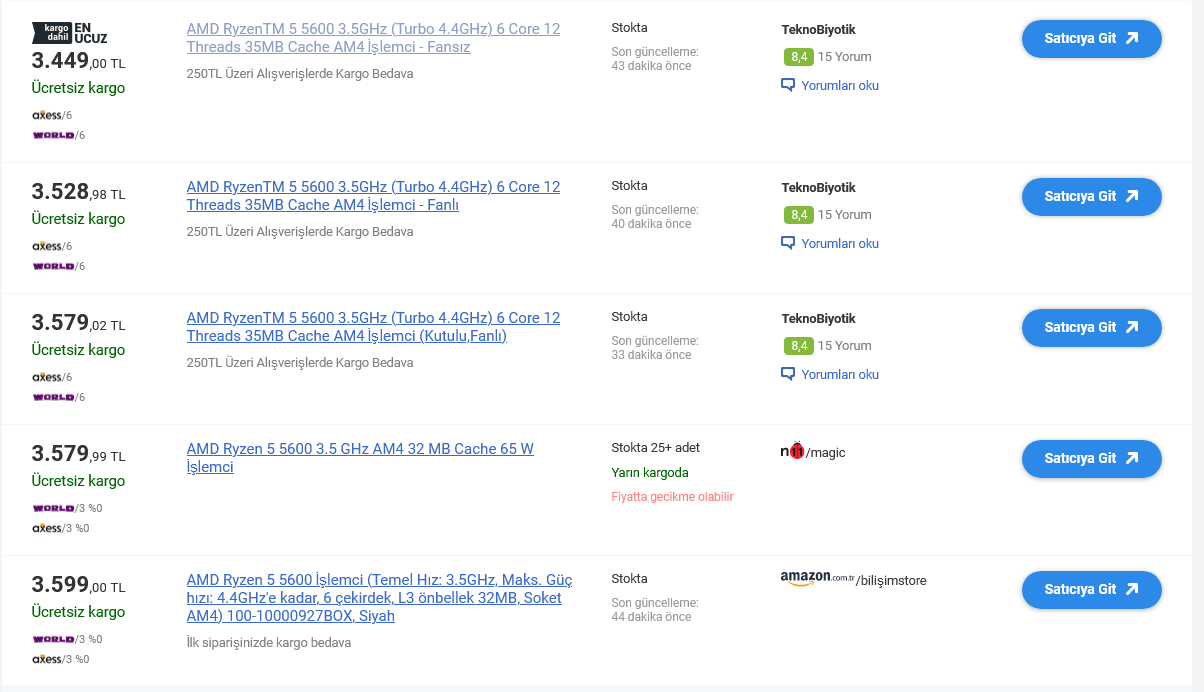Click the amazon.com.tr seller logo

[817, 579]
